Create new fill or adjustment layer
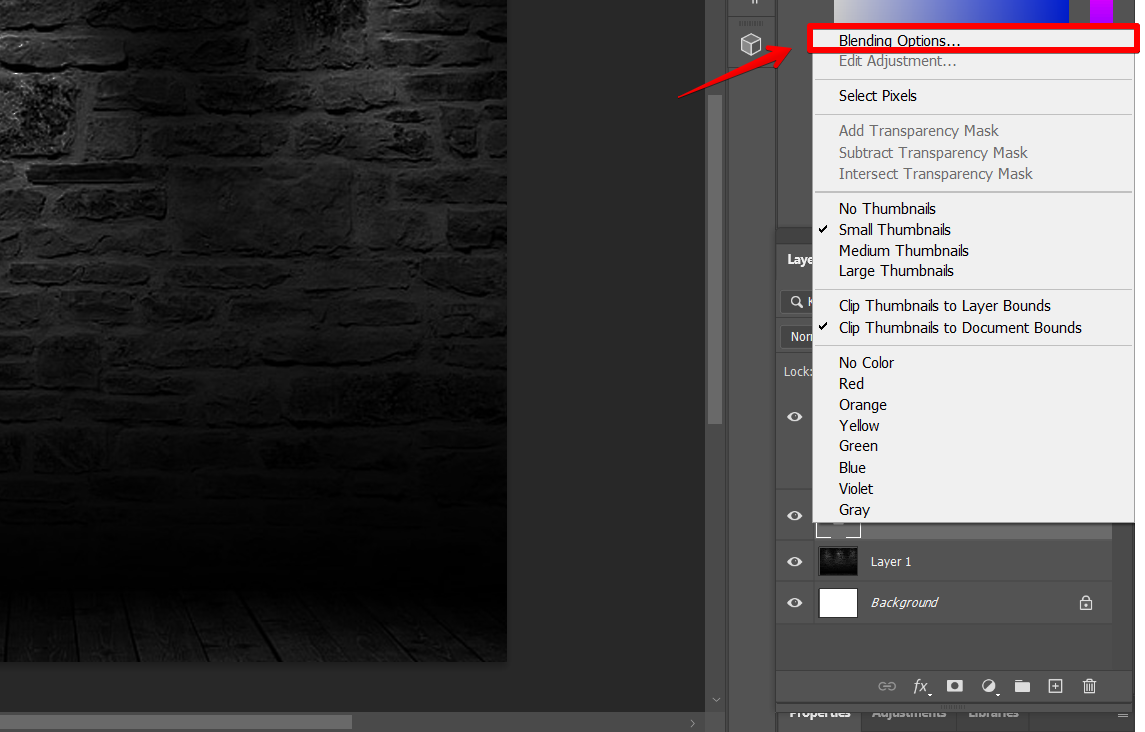Image resolution: width=1145 pixels, height=732 pixels. tap(989, 686)
